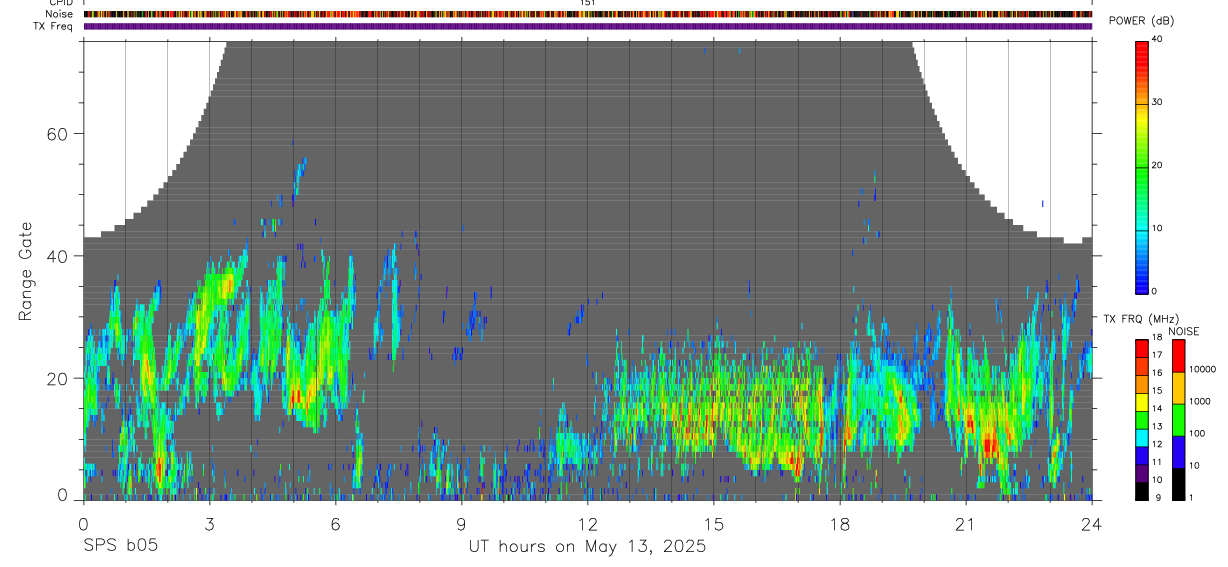The height and width of the screenshot is (567, 1228).
Task: Click hour 3 tick label on time axis
Action: pyautogui.click(x=209, y=523)
